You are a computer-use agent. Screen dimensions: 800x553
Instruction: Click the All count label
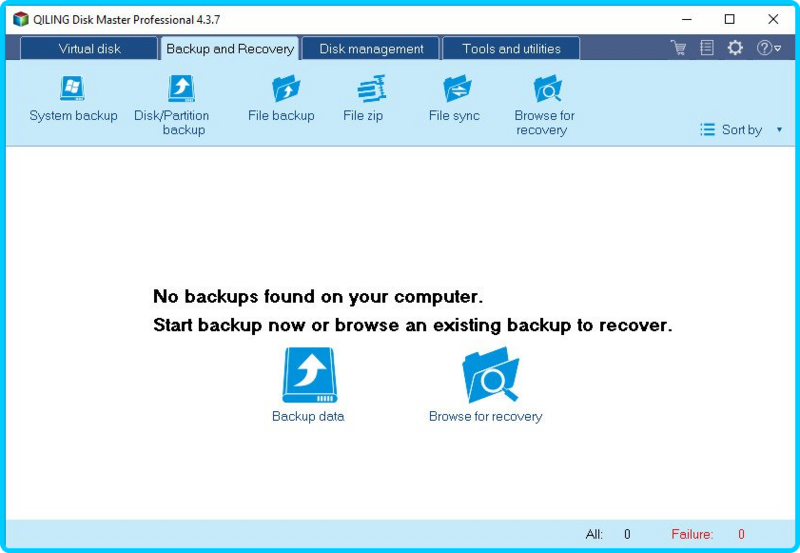pyautogui.click(x=594, y=534)
